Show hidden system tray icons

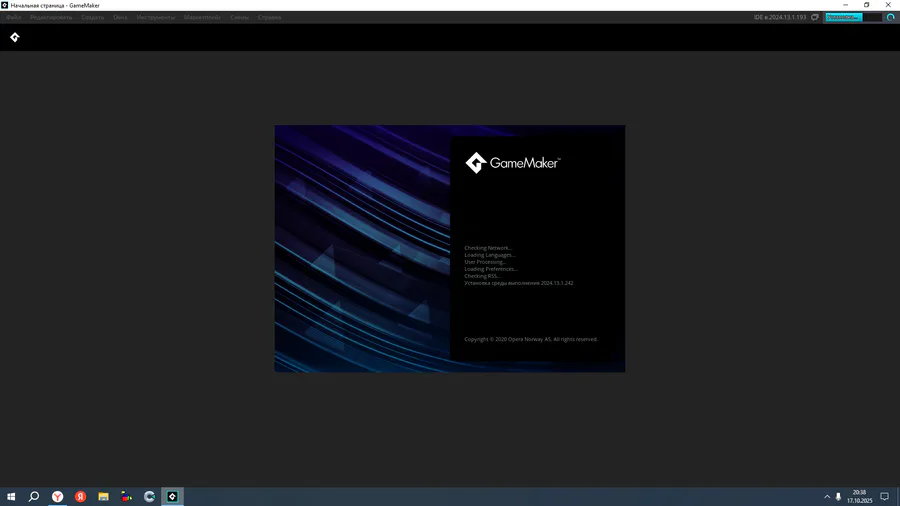[827, 497]
